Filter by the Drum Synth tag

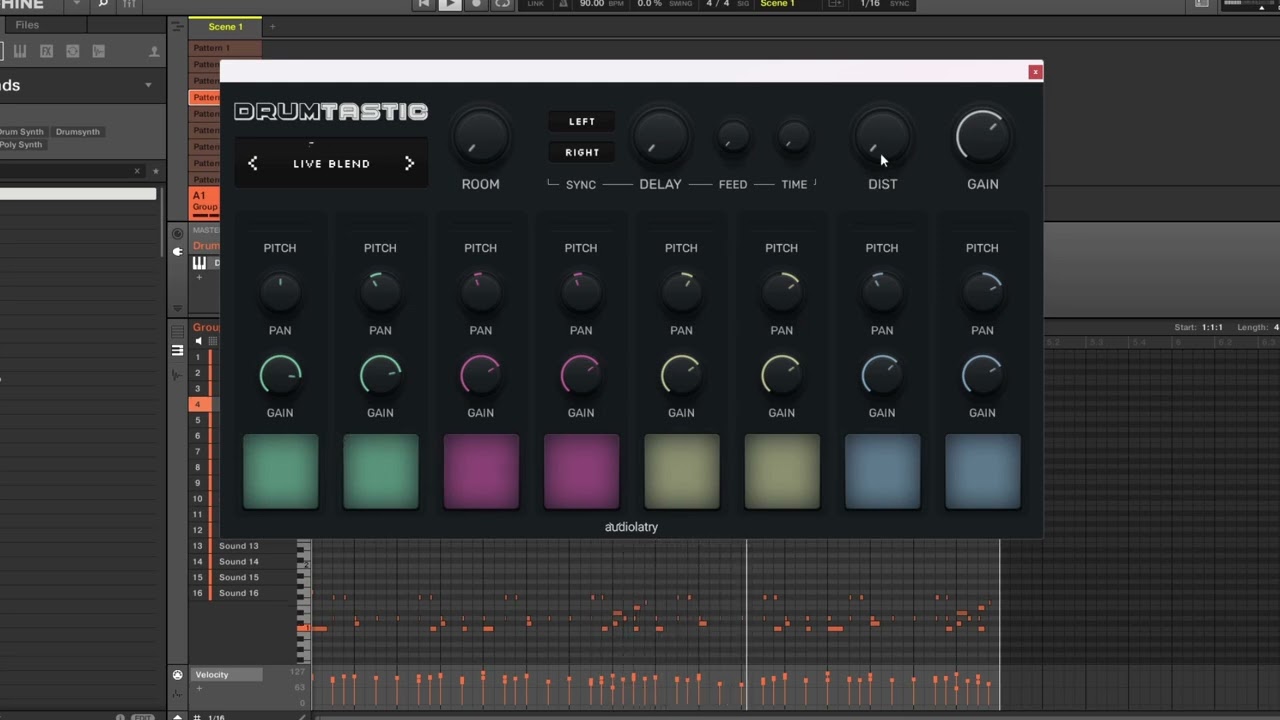pos(22,132)
